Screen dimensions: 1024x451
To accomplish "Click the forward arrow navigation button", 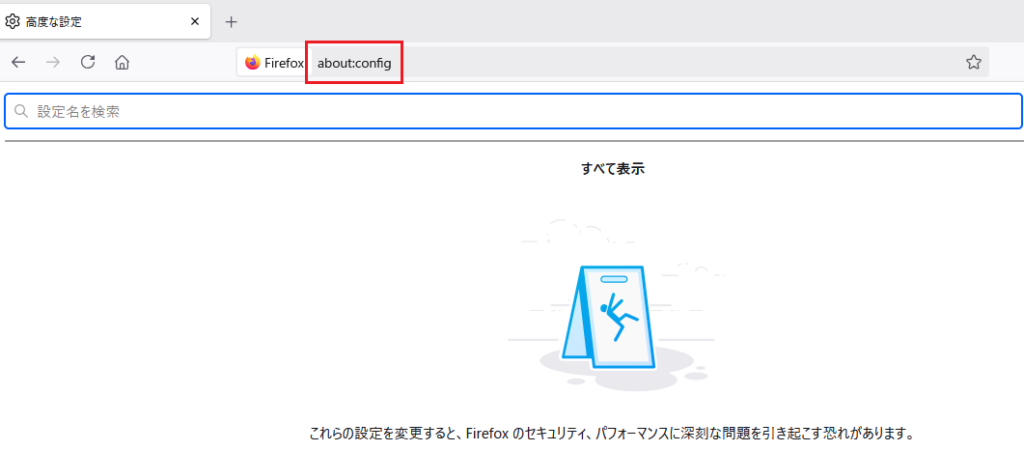I will tap(54, 63).
